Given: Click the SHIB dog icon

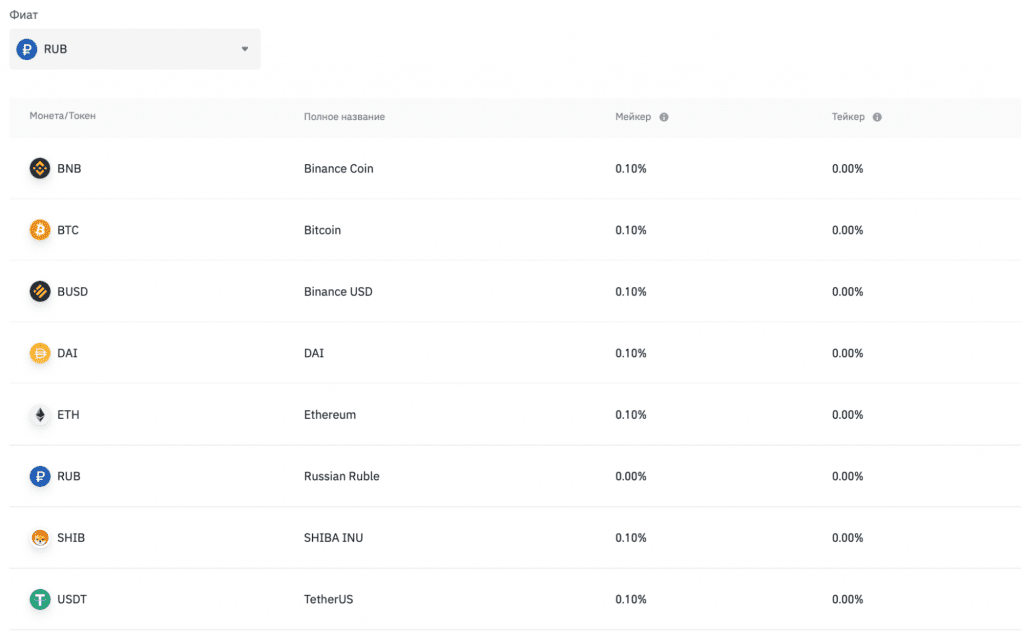Looking at the screenshot, I should [x=40, y=538].
